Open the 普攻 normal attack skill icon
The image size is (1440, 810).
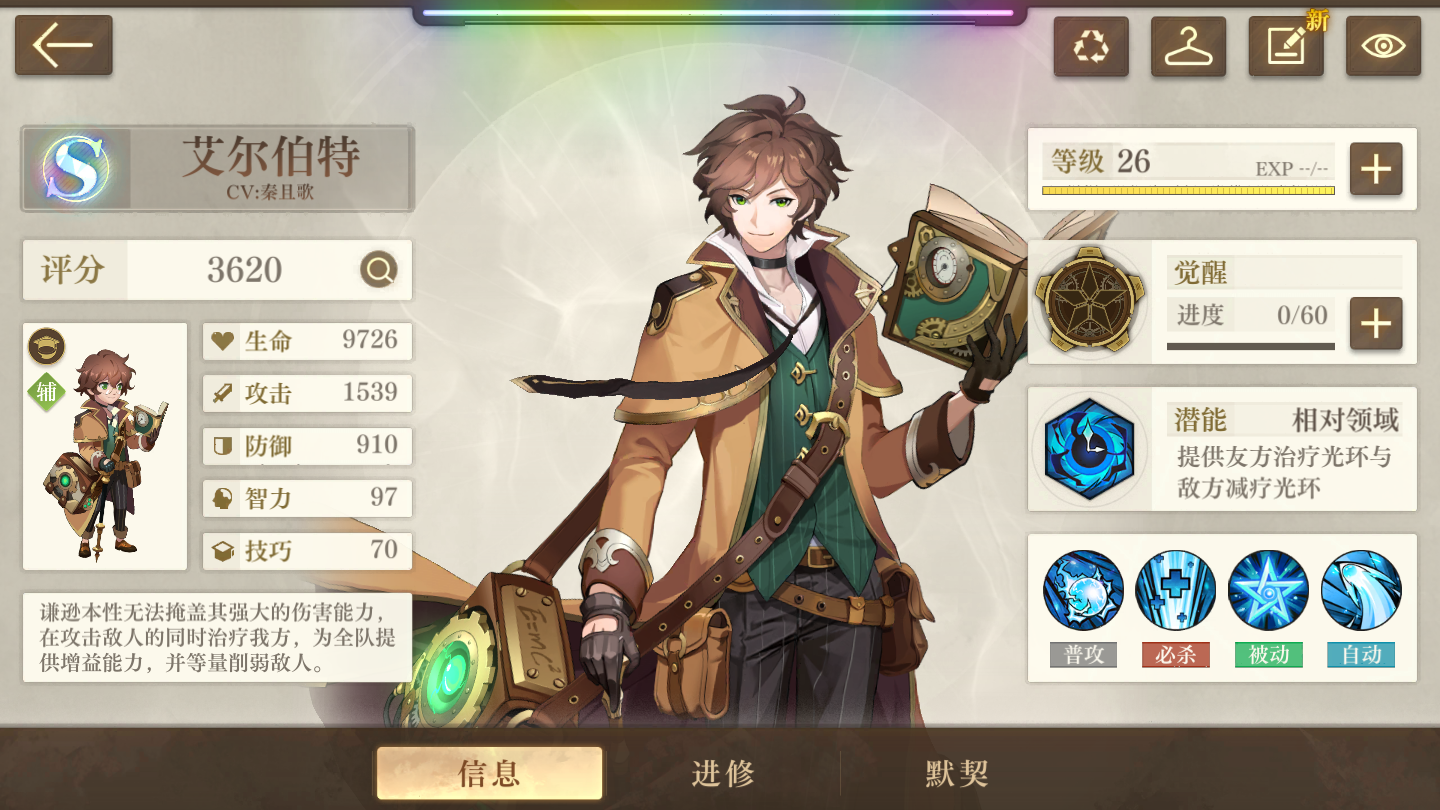tap(1083, 590)
